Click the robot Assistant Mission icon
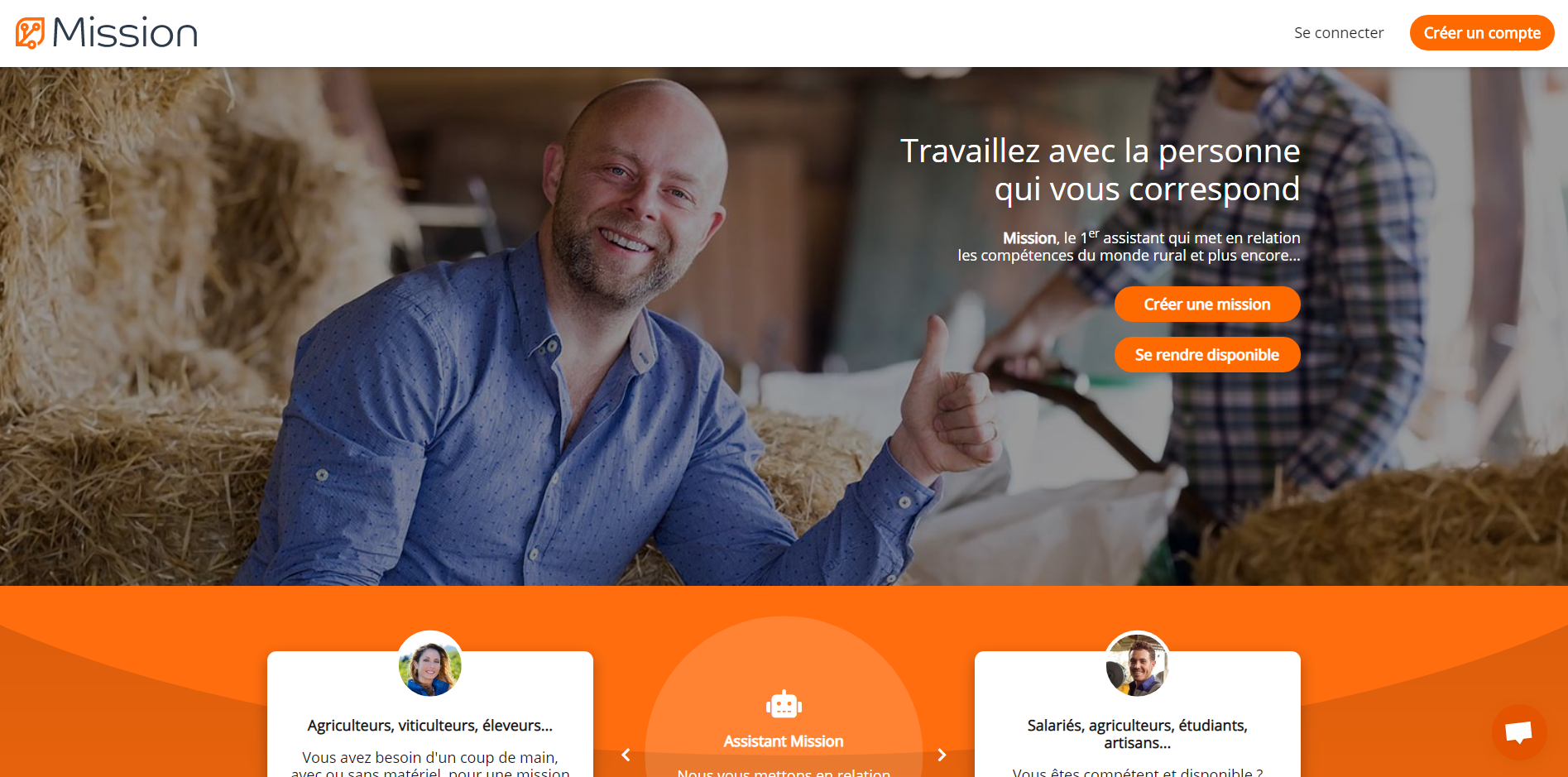Screen dimensions: 1568x777 (784, 704)
